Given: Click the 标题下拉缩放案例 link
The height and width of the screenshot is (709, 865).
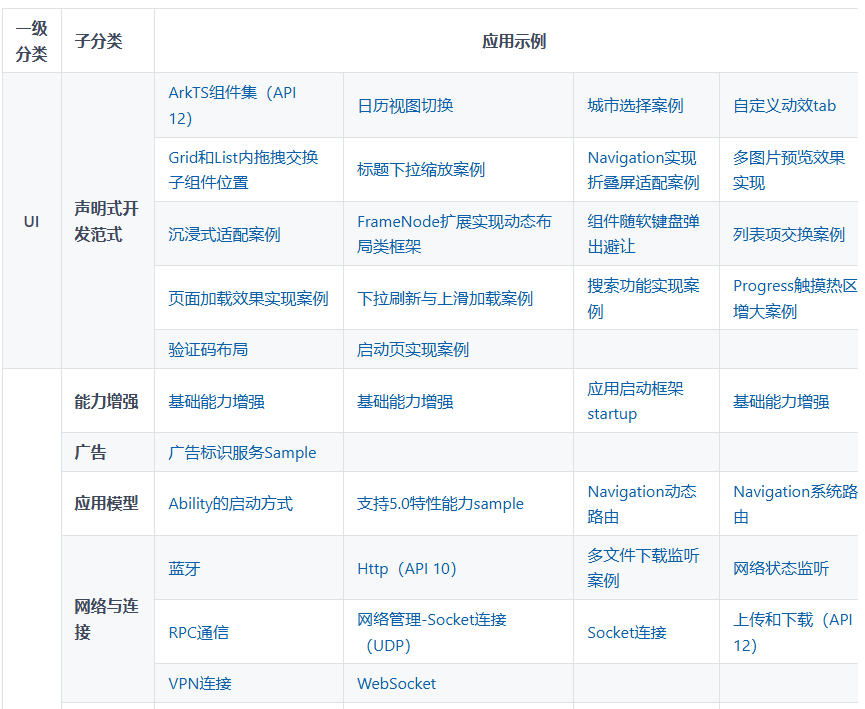Looking at the screenshot, I should [x=421, y=169].
